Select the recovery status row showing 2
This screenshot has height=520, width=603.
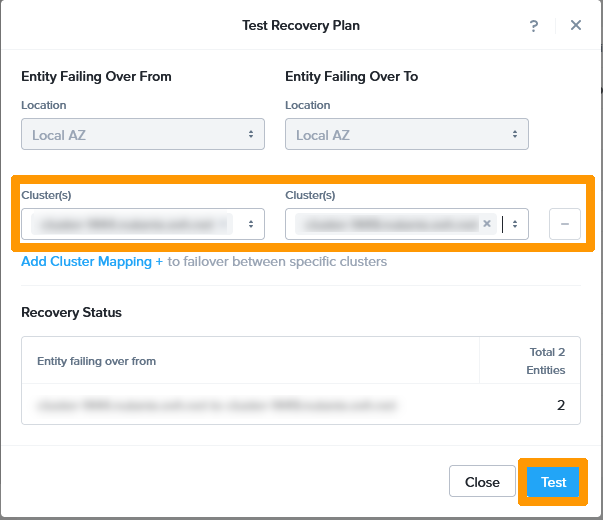(301, 405)
